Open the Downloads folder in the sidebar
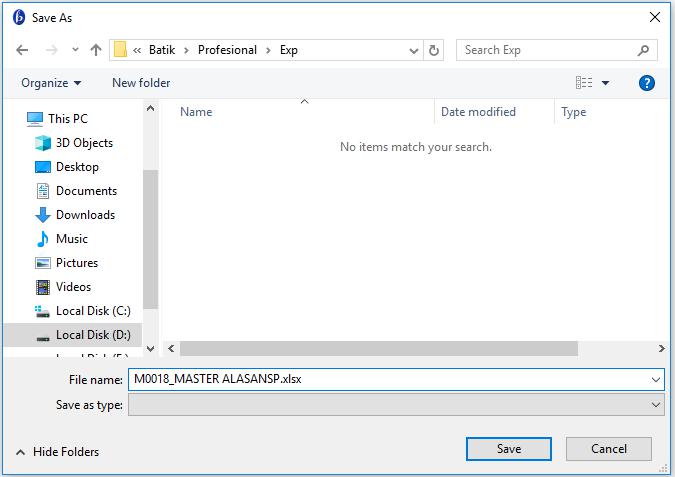Viewport: 675px width, 477px height. [x=85, y=215]
